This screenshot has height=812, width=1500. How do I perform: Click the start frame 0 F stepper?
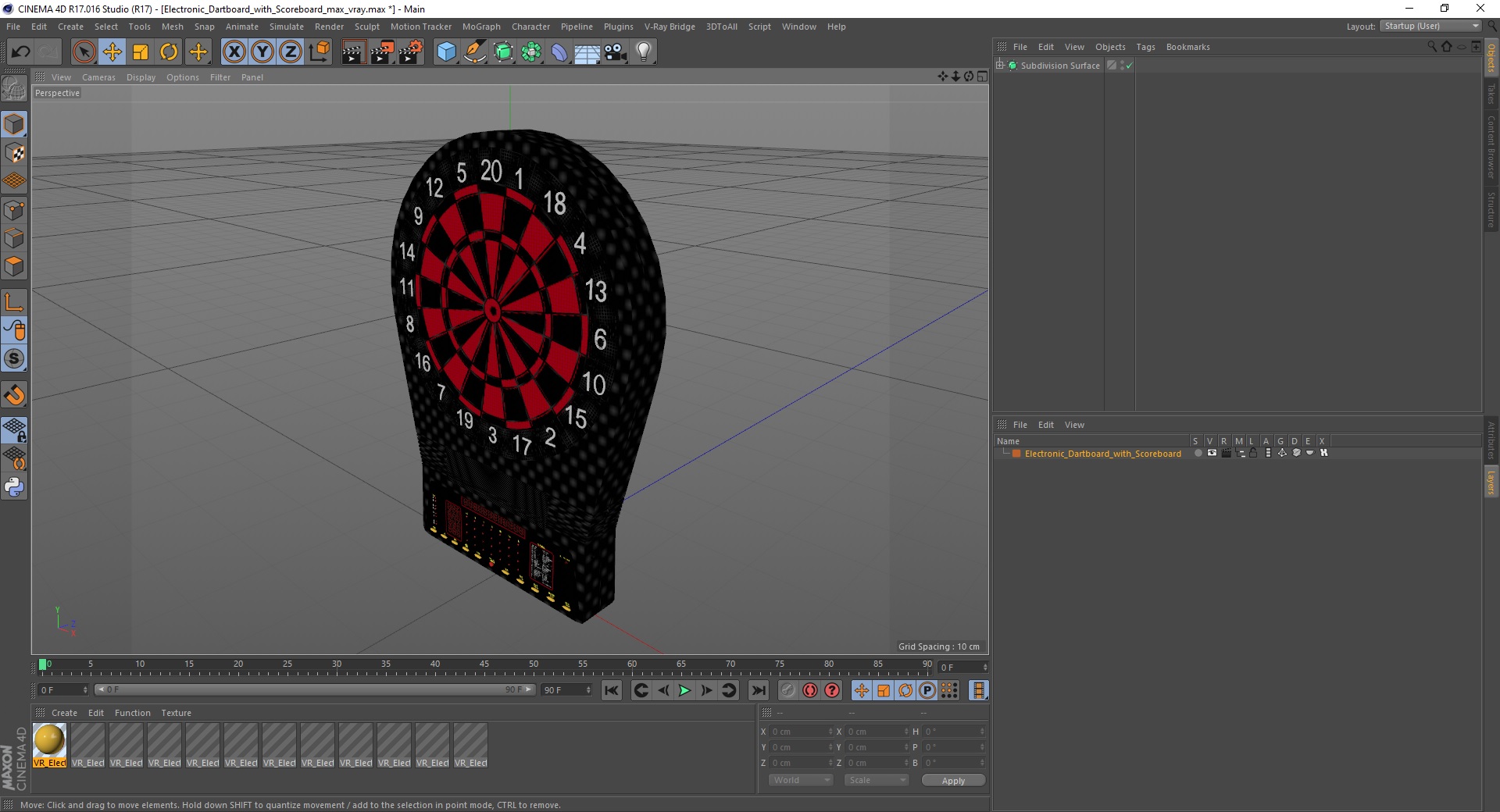pyautogui.click(x=85, y=690)
